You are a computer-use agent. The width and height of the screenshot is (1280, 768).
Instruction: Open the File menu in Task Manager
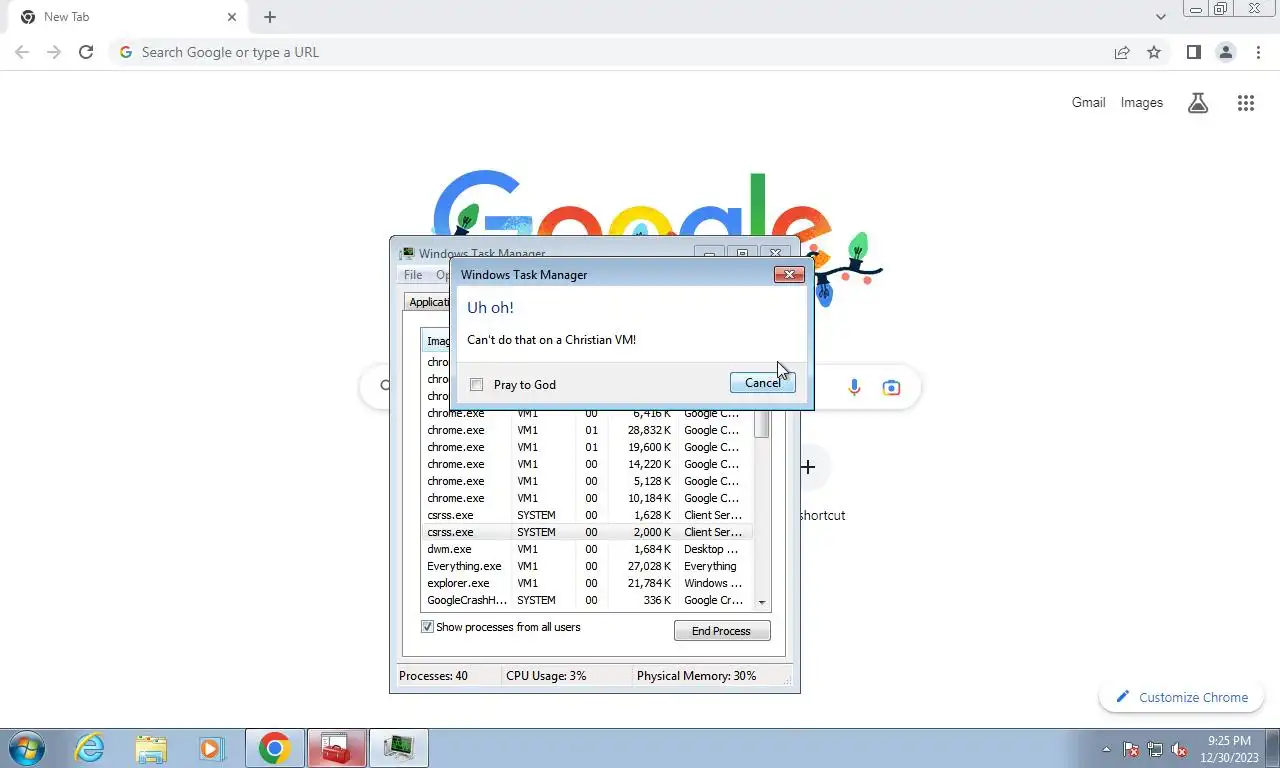(x=413, y=275)
